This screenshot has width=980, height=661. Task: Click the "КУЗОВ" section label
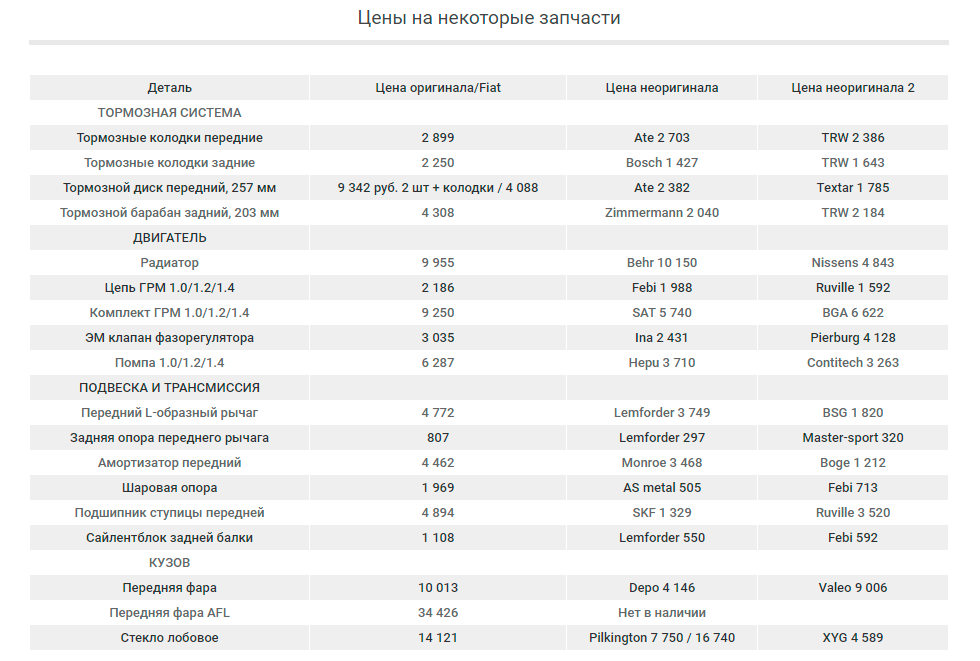pyautogui.click(x=169, y=563)
